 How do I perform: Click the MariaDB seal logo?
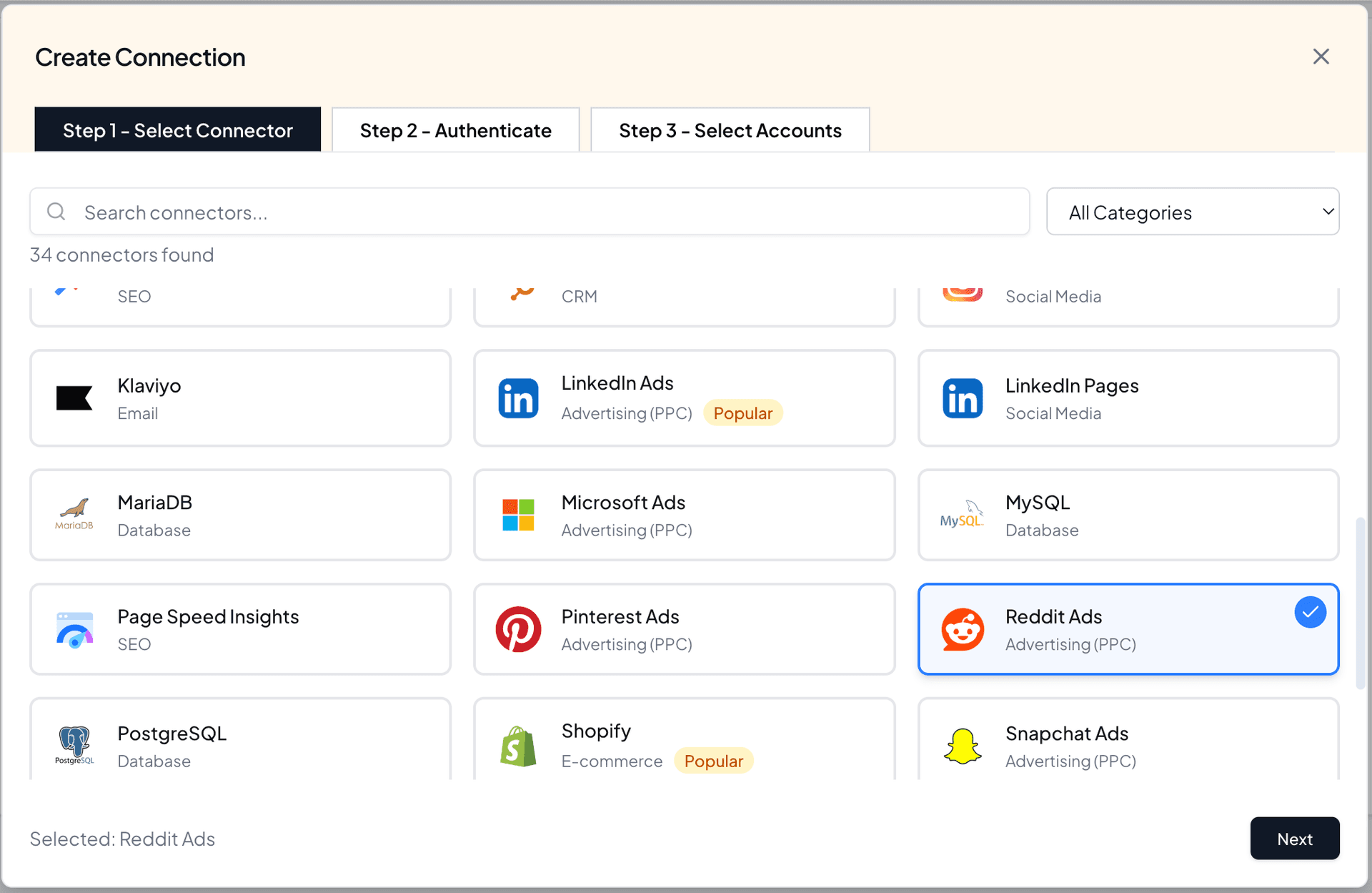click(74, 514)
